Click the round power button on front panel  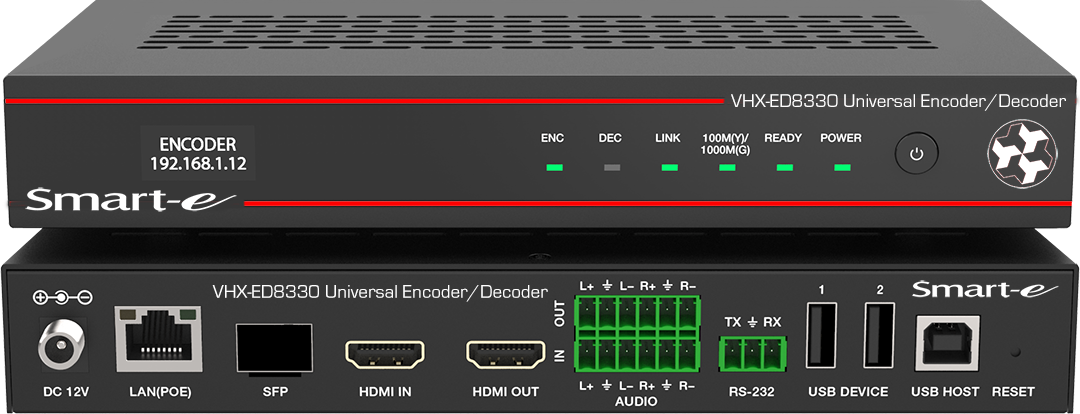coord(915,154)
